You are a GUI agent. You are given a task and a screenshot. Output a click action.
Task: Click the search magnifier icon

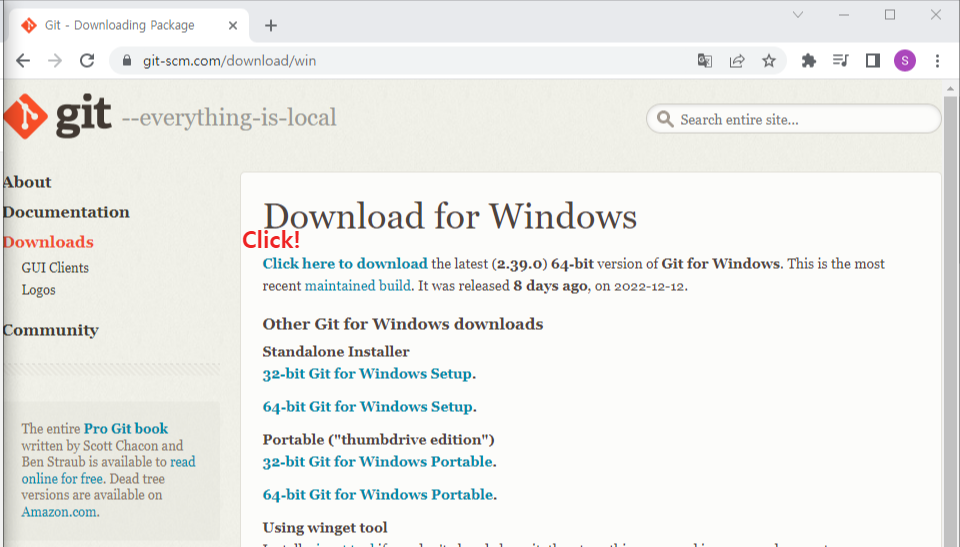click(x=665, y=119)
